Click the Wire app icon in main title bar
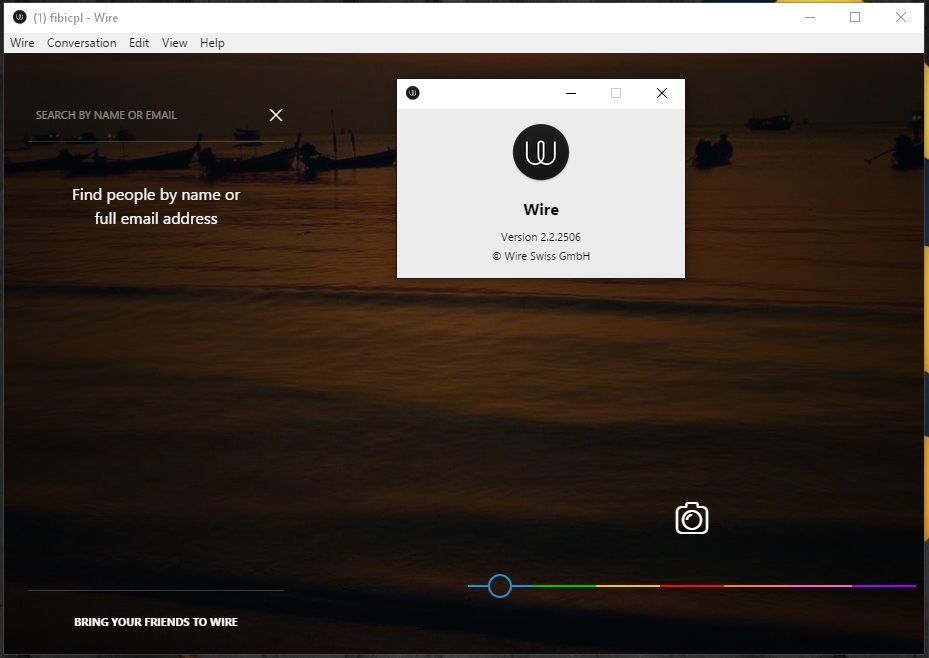This screenshot has width=929, height=658. [20, 17]
